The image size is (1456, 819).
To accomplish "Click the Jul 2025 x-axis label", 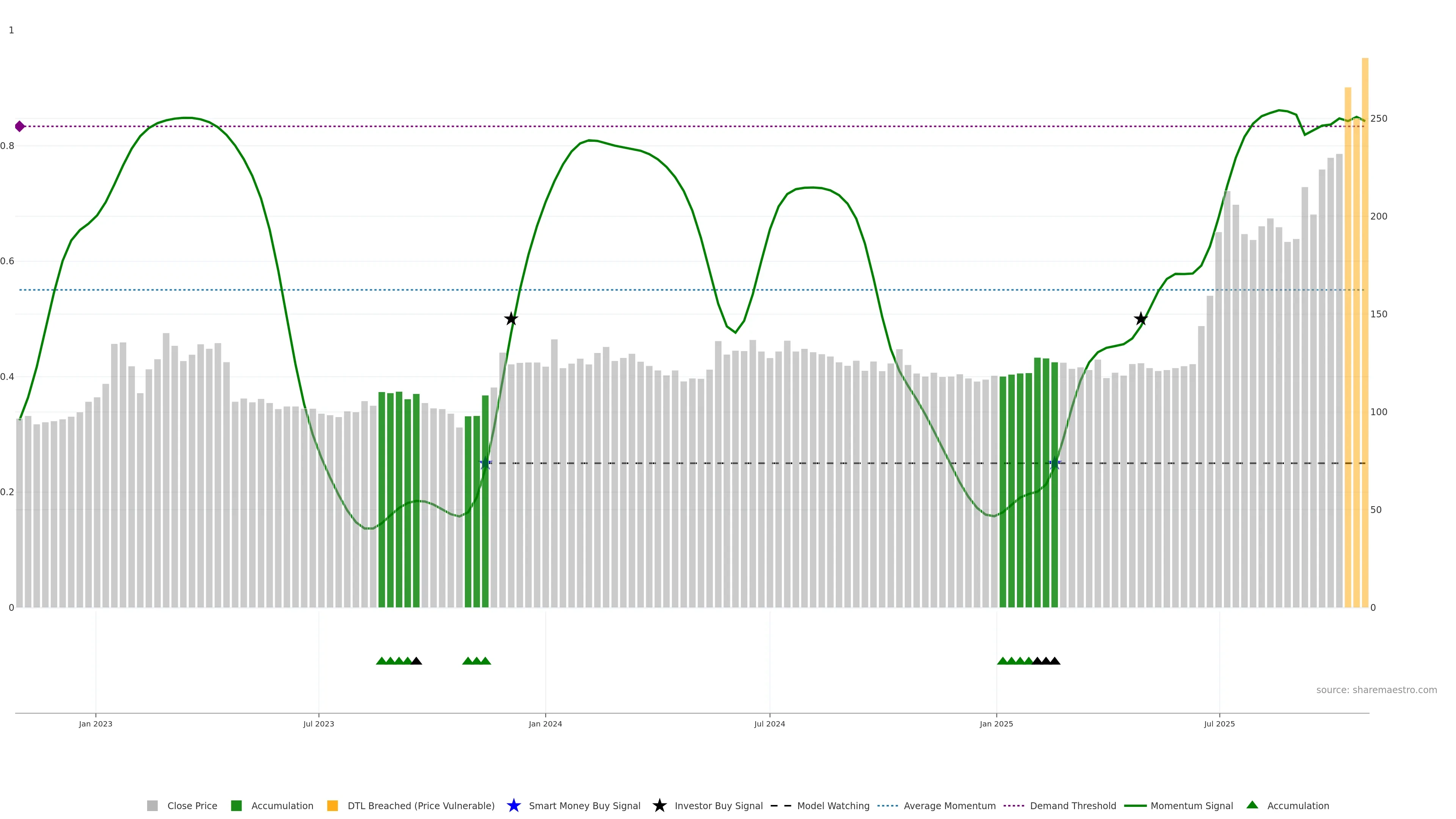I will 1219,724.
